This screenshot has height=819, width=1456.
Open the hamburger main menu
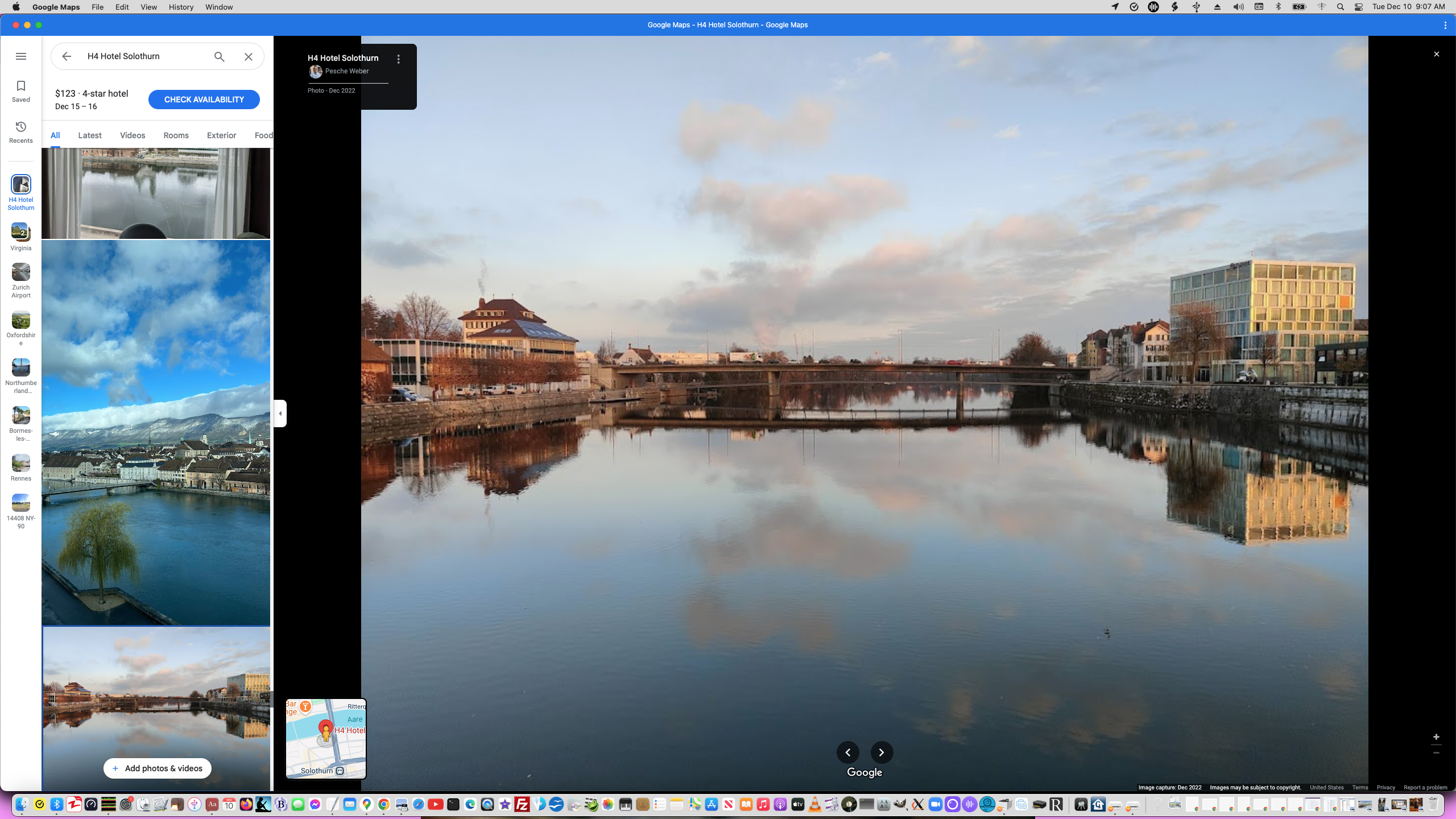pyautogui.click(x=21, y=56)
